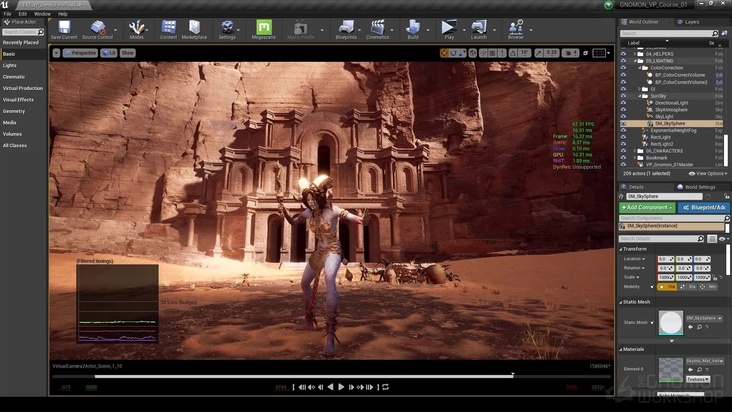Click the Cinematics toolbar icon
The image size is (732, 412).
[377, 28]
